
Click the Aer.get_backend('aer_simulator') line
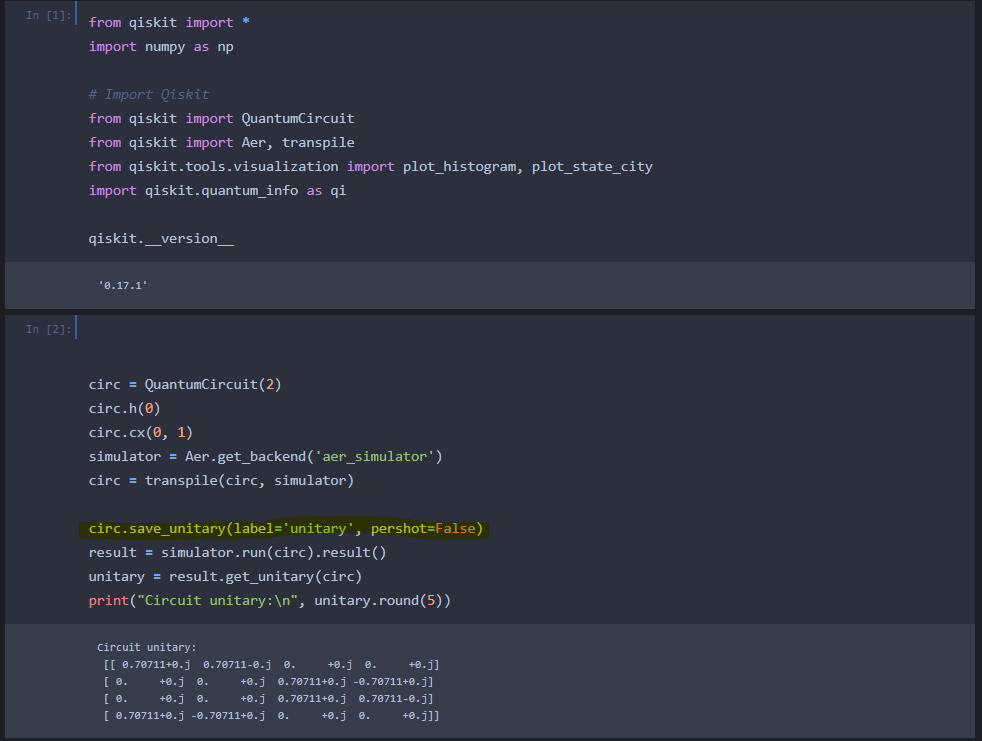(266, 457)
